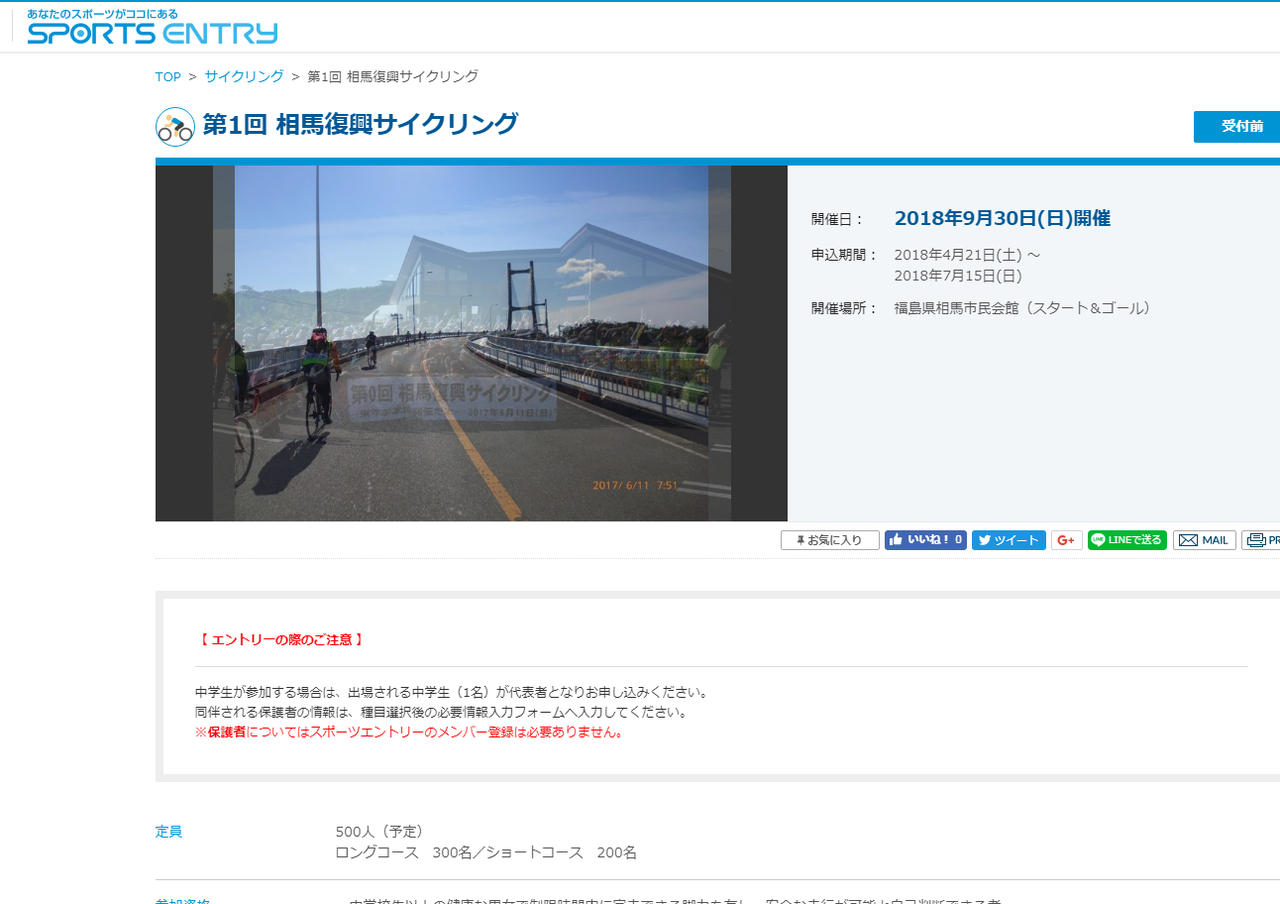Click the main cycling event photo
This screenshot has height=904, width=1280.
pos(471,343)
